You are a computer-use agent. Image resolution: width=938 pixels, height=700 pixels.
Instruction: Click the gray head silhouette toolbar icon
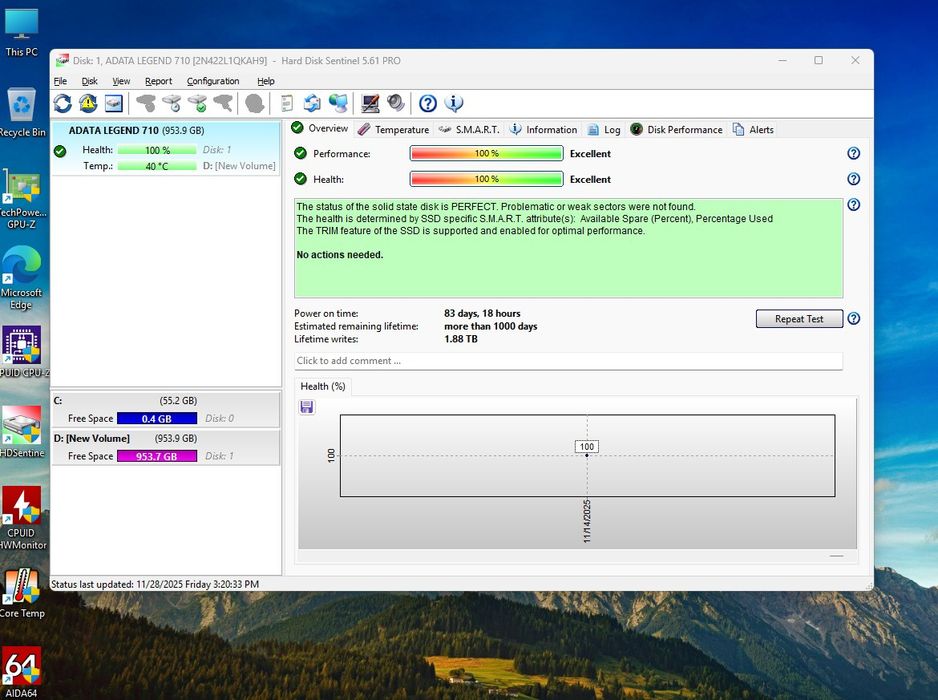tap(255, 104)
